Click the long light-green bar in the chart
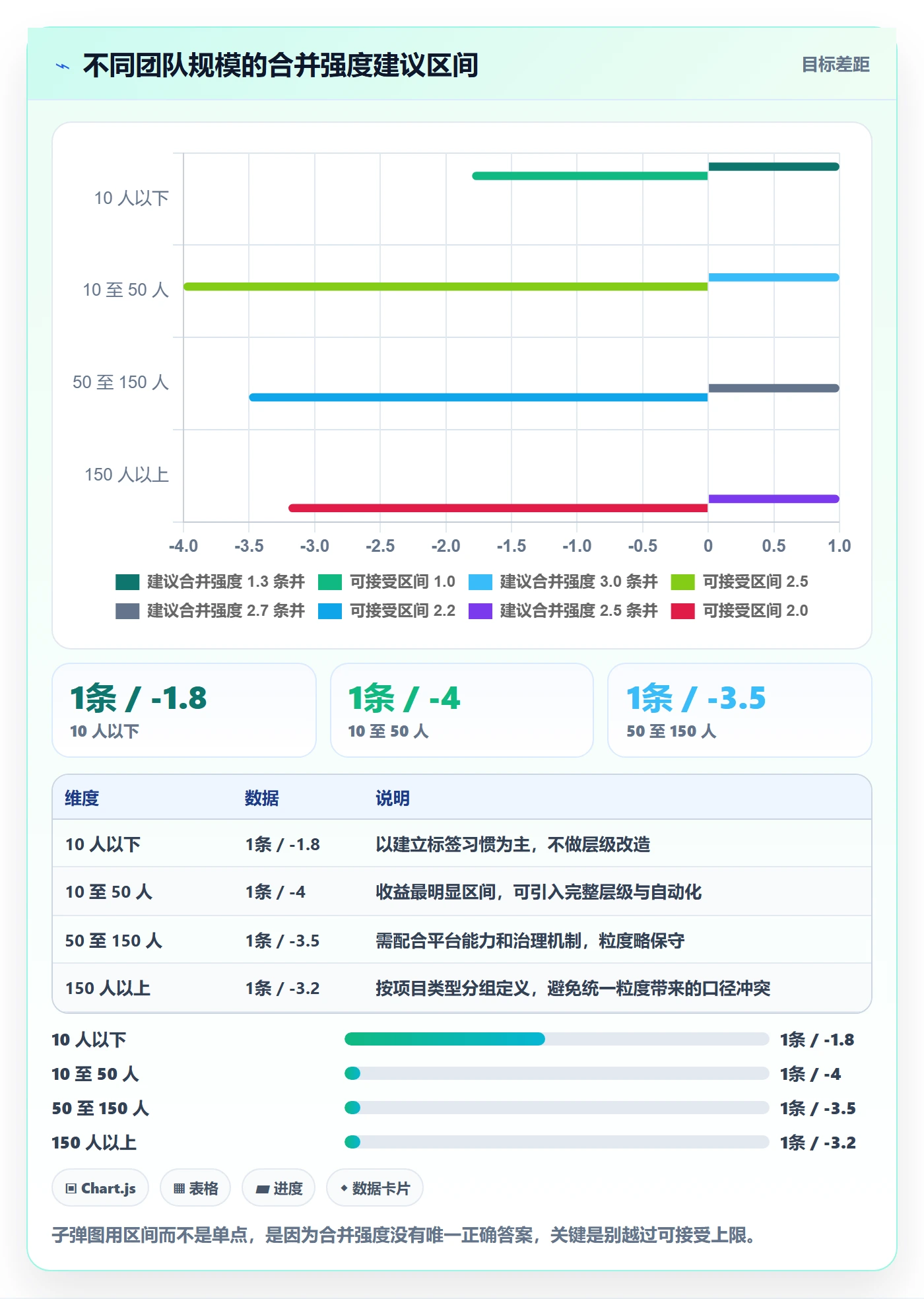 coord(445,286)
